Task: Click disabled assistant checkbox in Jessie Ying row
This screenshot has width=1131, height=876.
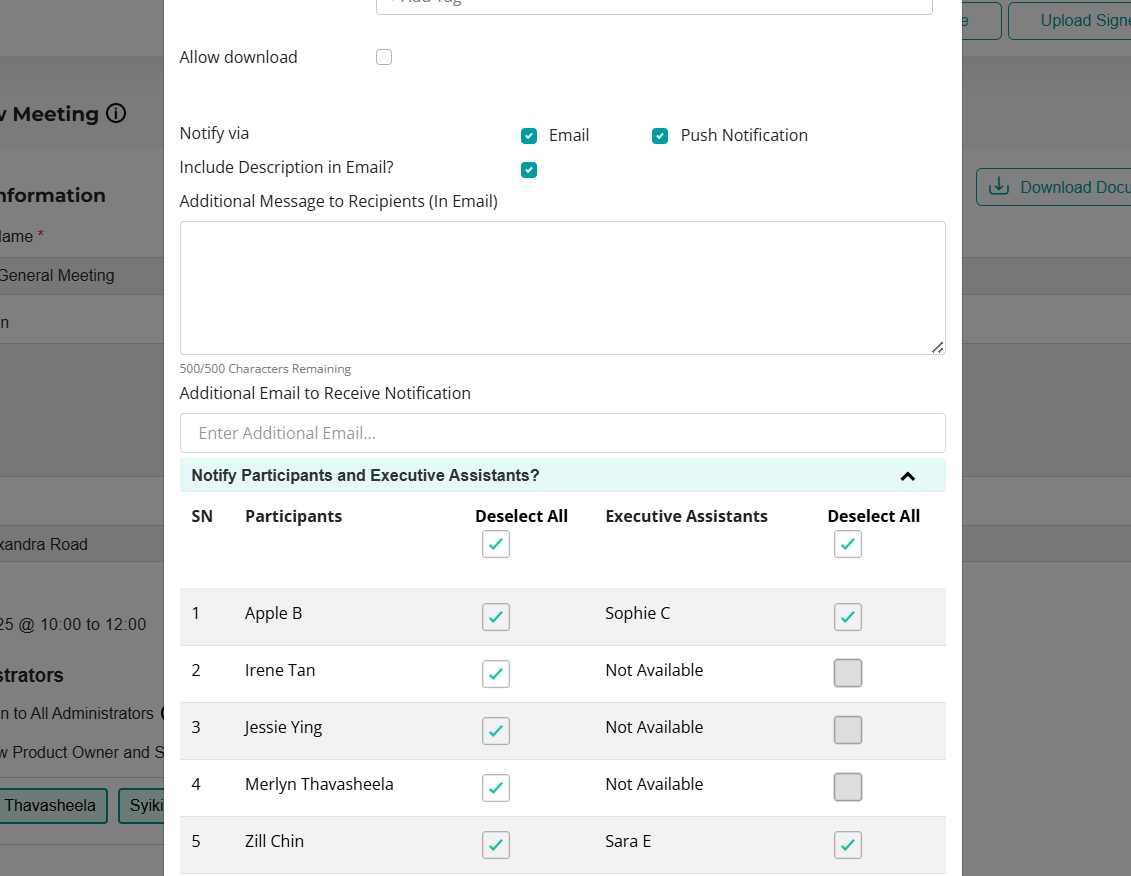Action: [848, 730]
